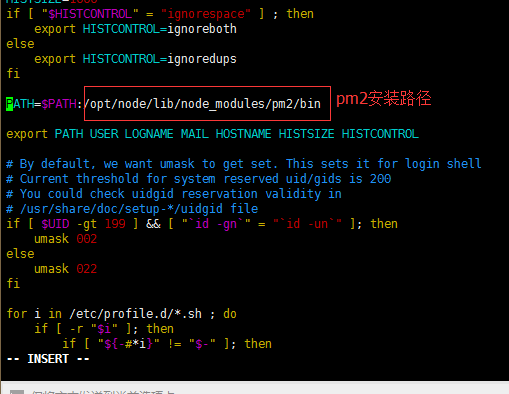Image resolution: width=509 pixels, height=394 pixels.
Task: Place cursor on $PATH variable
Action: (x=59, y=104)
